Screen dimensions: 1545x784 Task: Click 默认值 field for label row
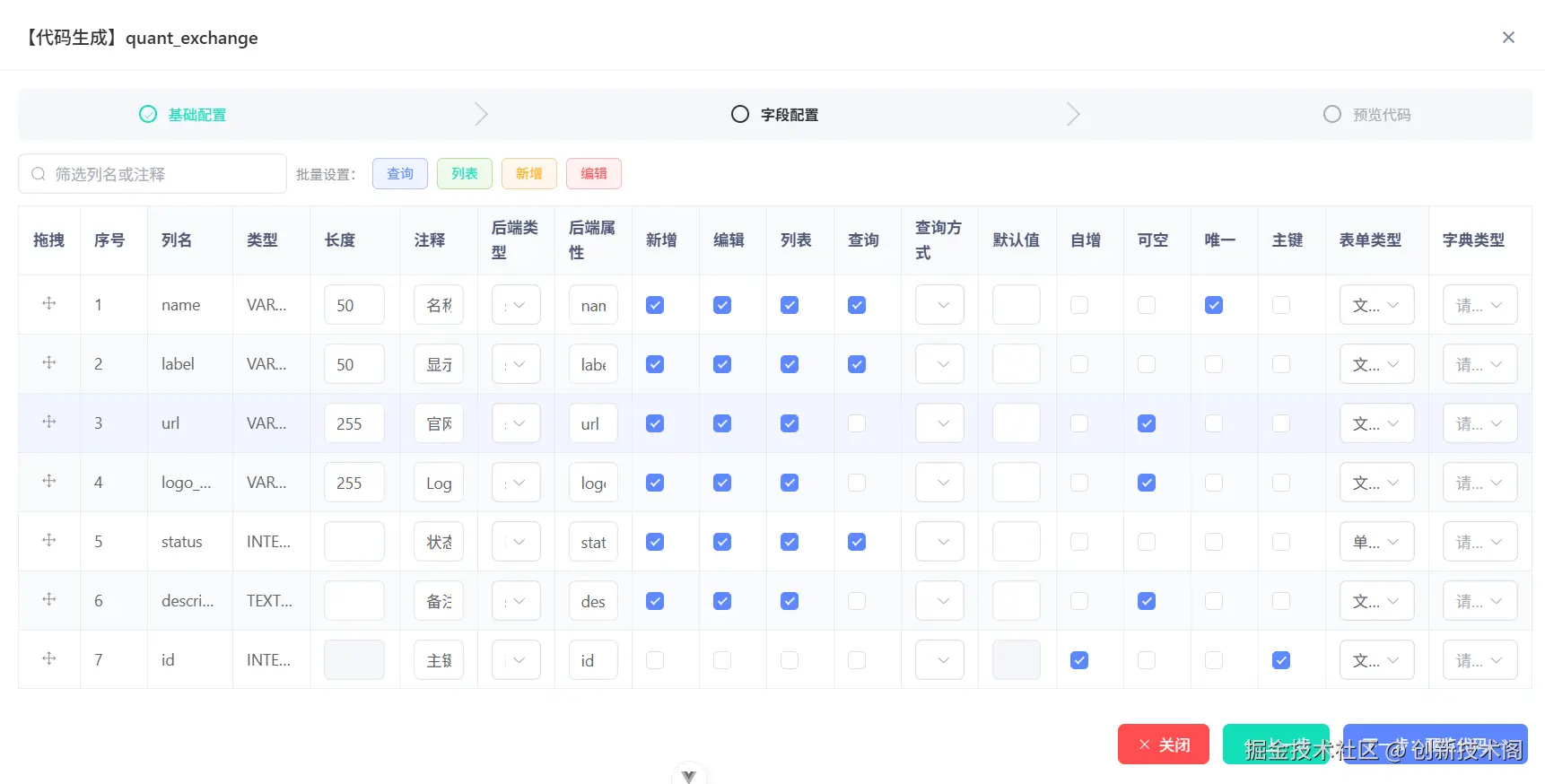tap(1017, 364)
